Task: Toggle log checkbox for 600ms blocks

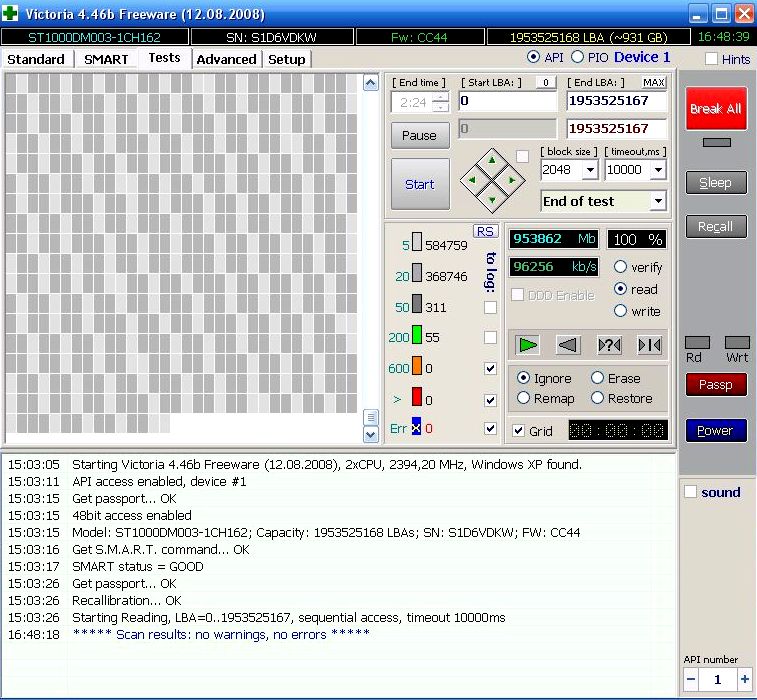Action: pyautogui.click(x=490, y=368)
